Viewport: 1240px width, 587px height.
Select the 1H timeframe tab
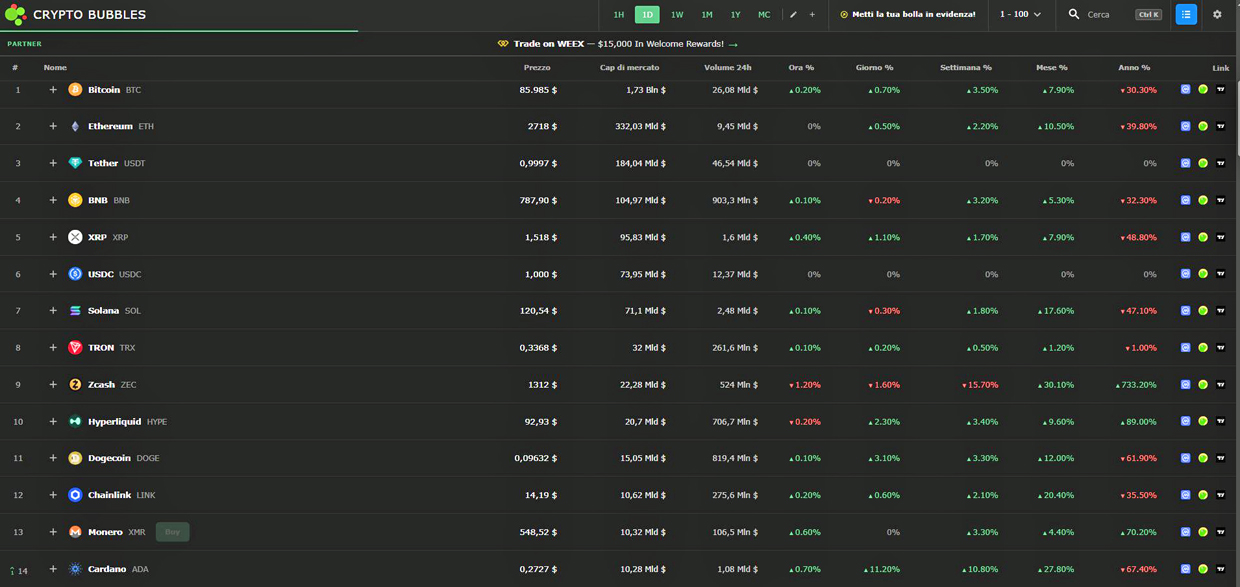[619, 15]
